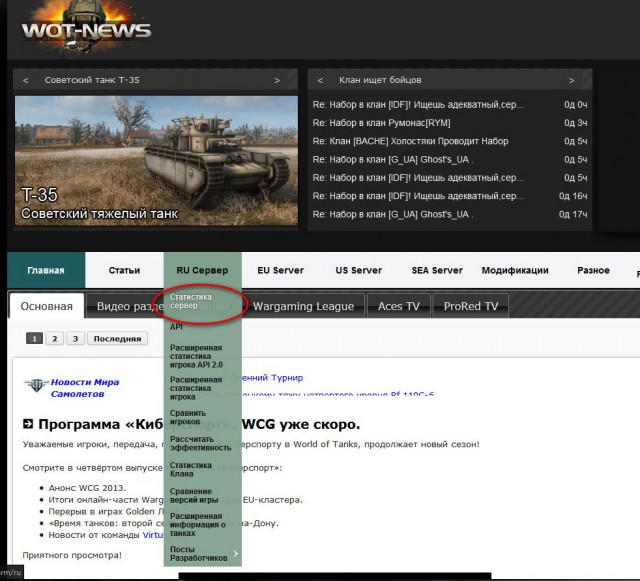Viewport: 640px width, 581px height.
Task: Open the SEA Server menu
Action: coord(437,270)
